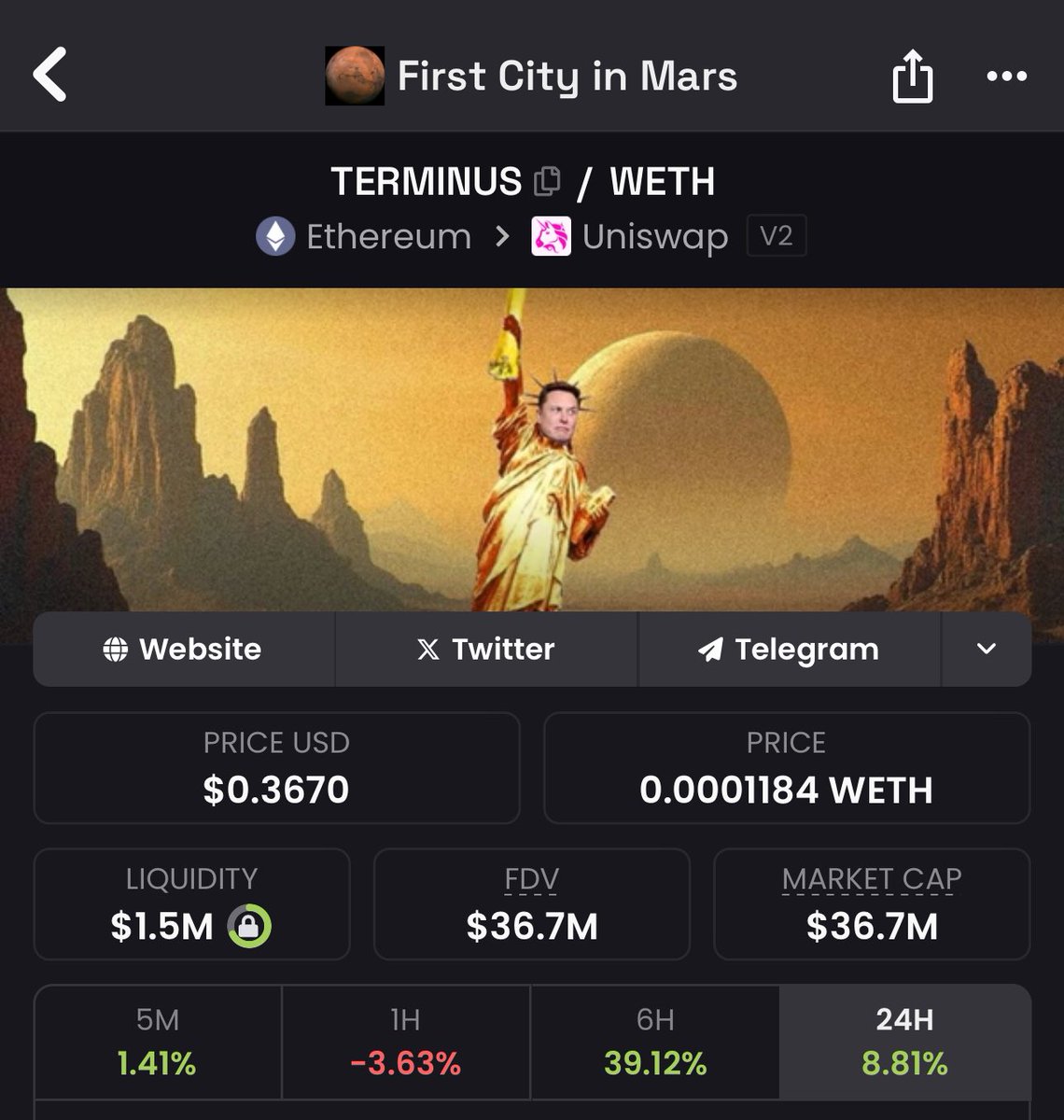The height and width of the screenshot is (1120, 1064).
Task: Click the Uniswap unicorn logo
Action: click(551, 236)
